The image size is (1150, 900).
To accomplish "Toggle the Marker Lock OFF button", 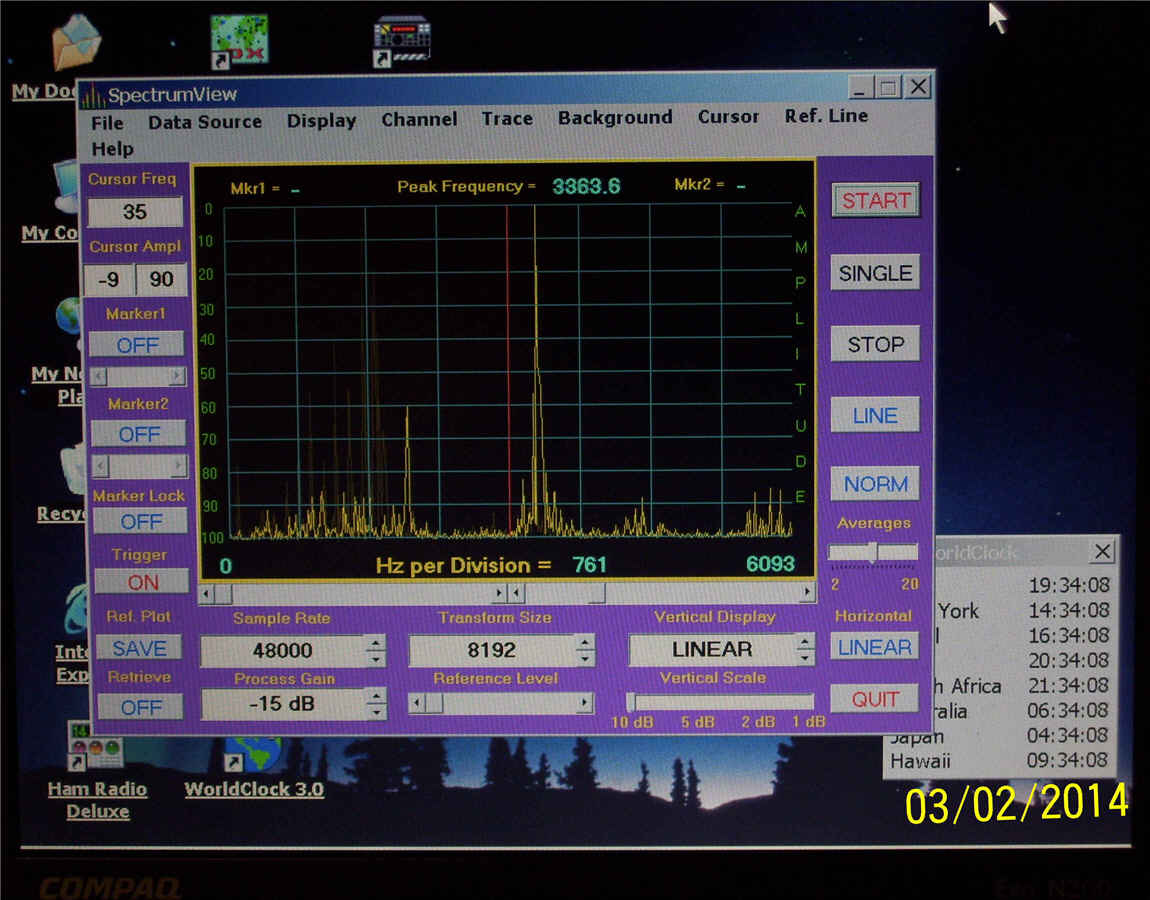I will point(140,521).
